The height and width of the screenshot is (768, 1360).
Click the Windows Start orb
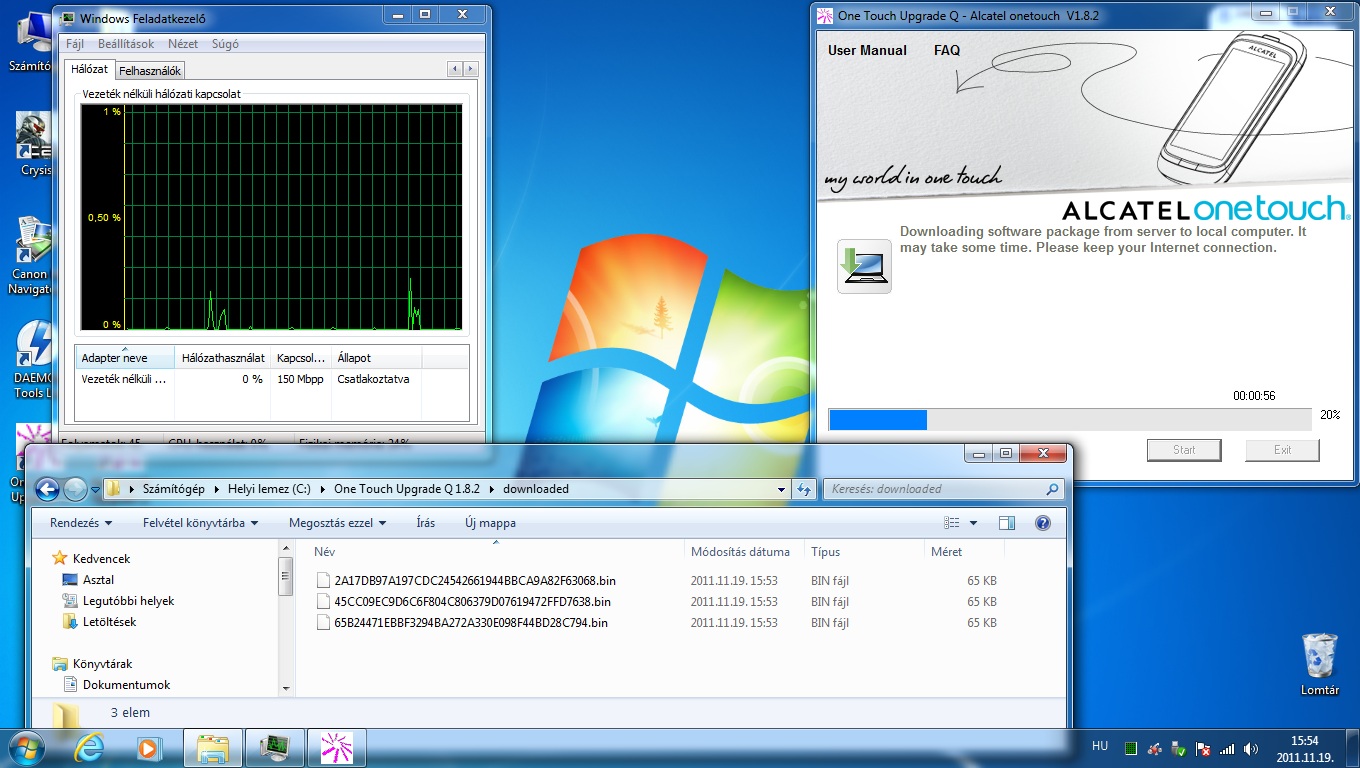(26, 747)
